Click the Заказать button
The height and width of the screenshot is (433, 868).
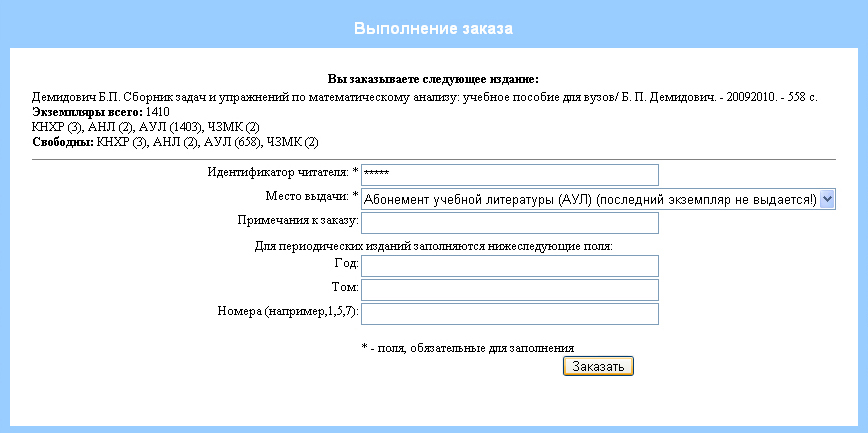[598, 366]
